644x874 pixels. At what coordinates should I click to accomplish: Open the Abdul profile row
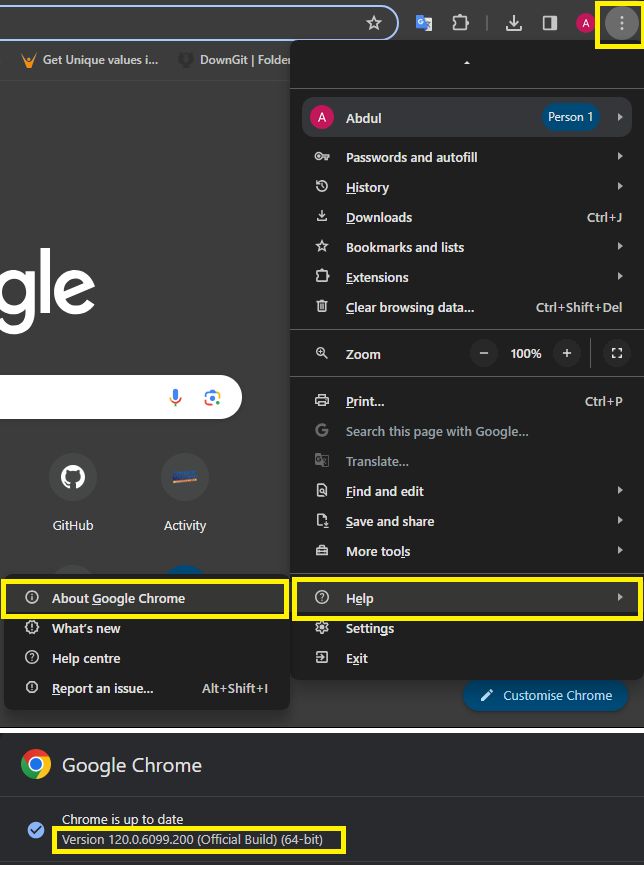[x=467, y=118]
